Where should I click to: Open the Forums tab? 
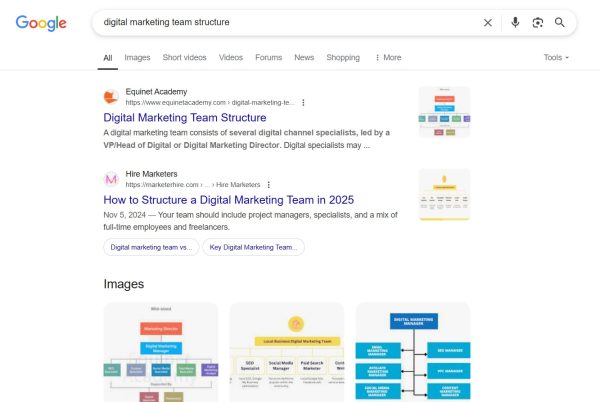tap(268, 57)
